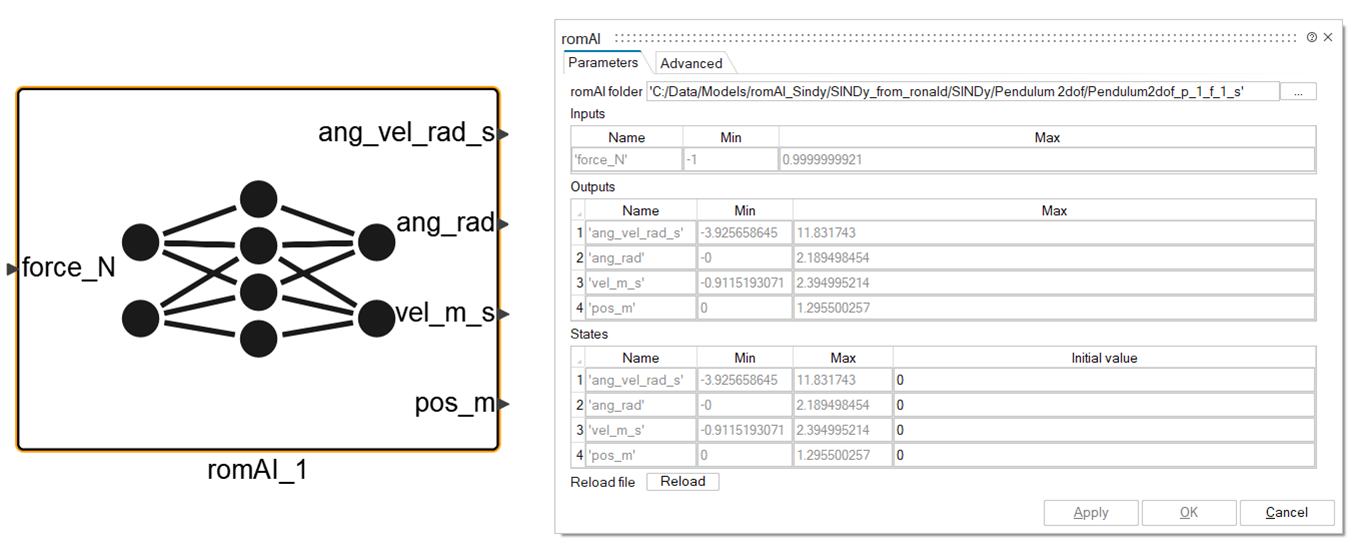Click the Outputs table corner selector
Image resolution: width=1368 pixels, height=556 pixels.
click(x=578, y=211)
